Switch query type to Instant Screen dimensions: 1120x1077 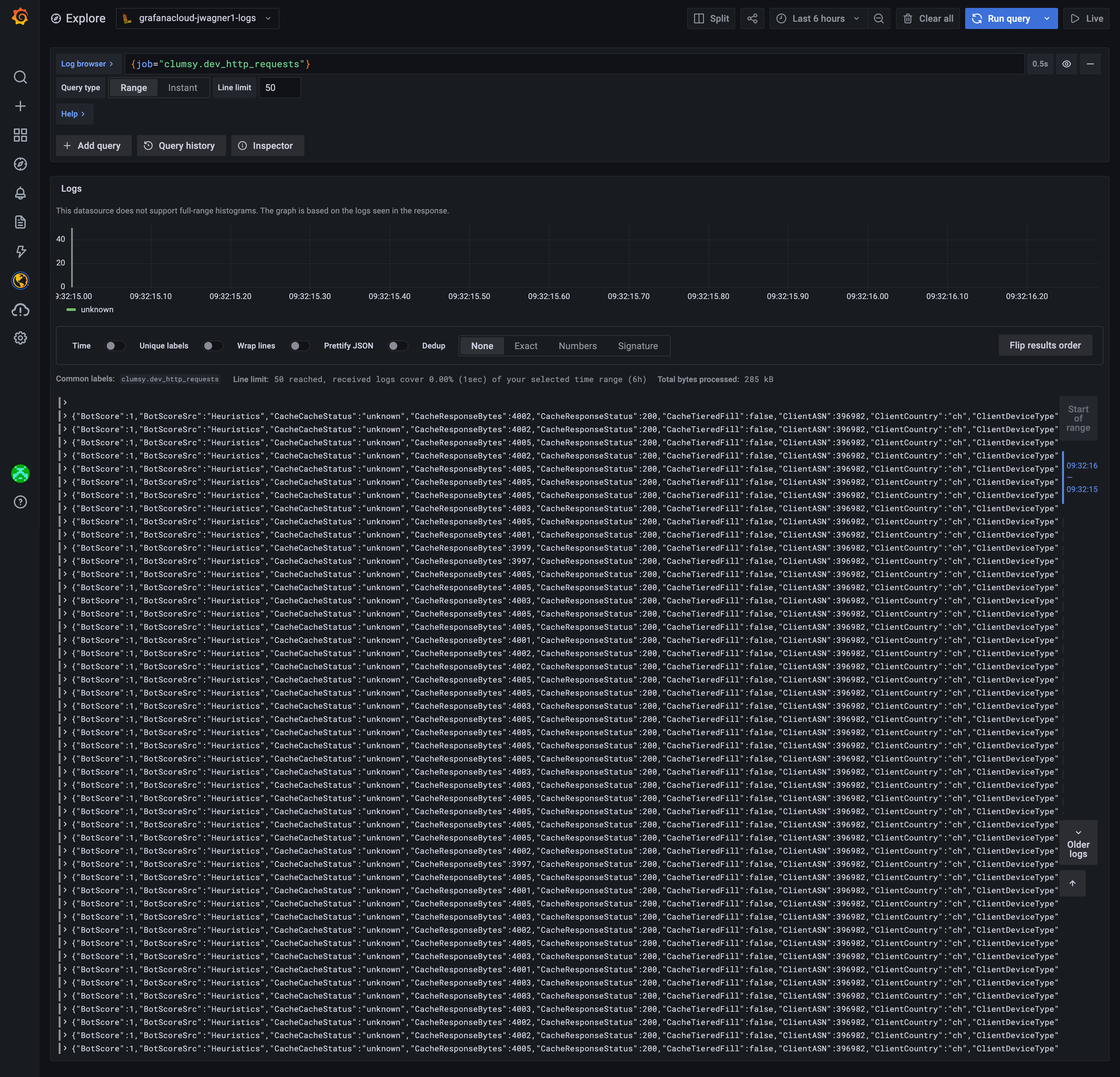182,87
